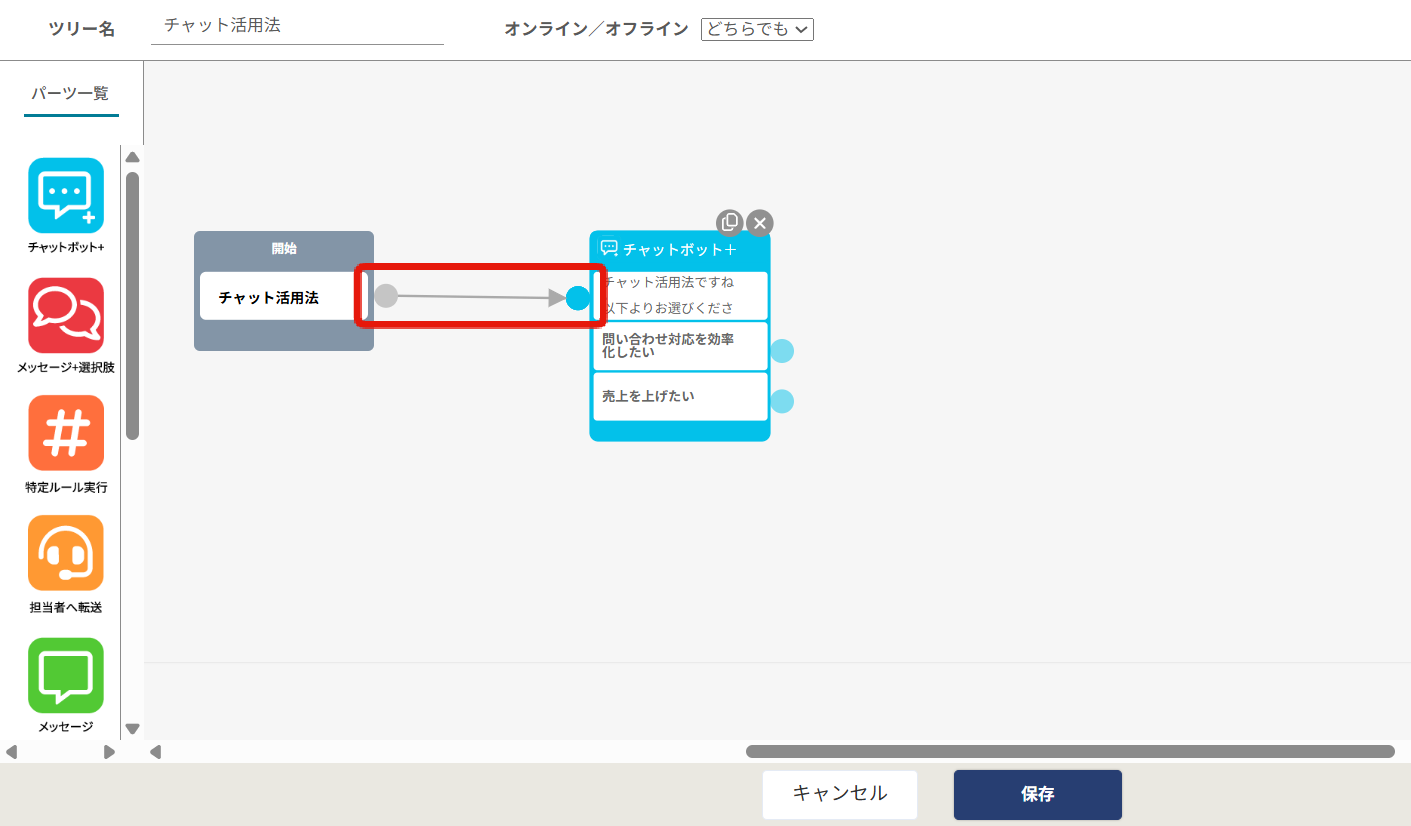This screenshot has height=826, width=1411.
Task: Click the scroll-up arrow in the parts list
Action: [131, 156]
